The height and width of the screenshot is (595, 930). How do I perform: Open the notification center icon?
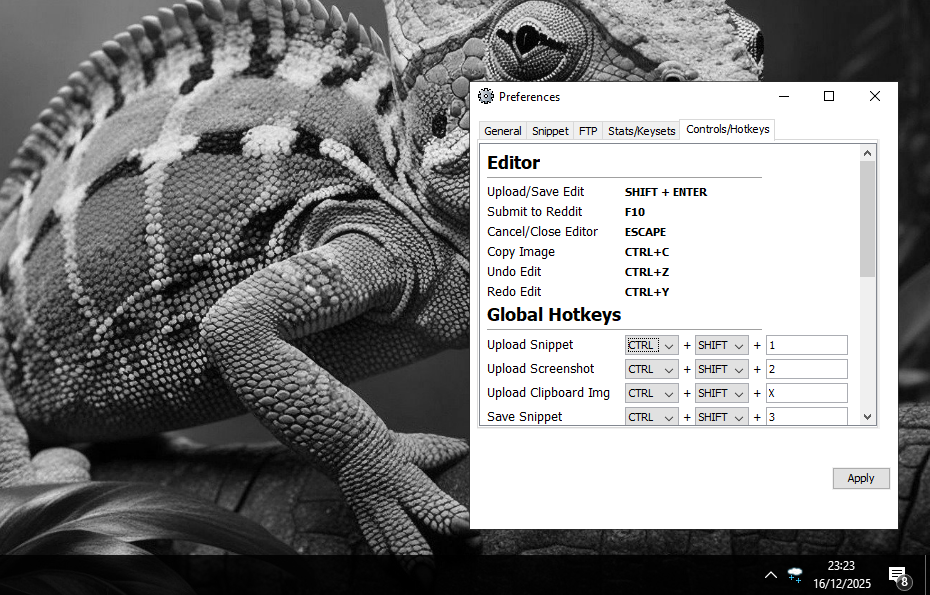tap(898, 575)
